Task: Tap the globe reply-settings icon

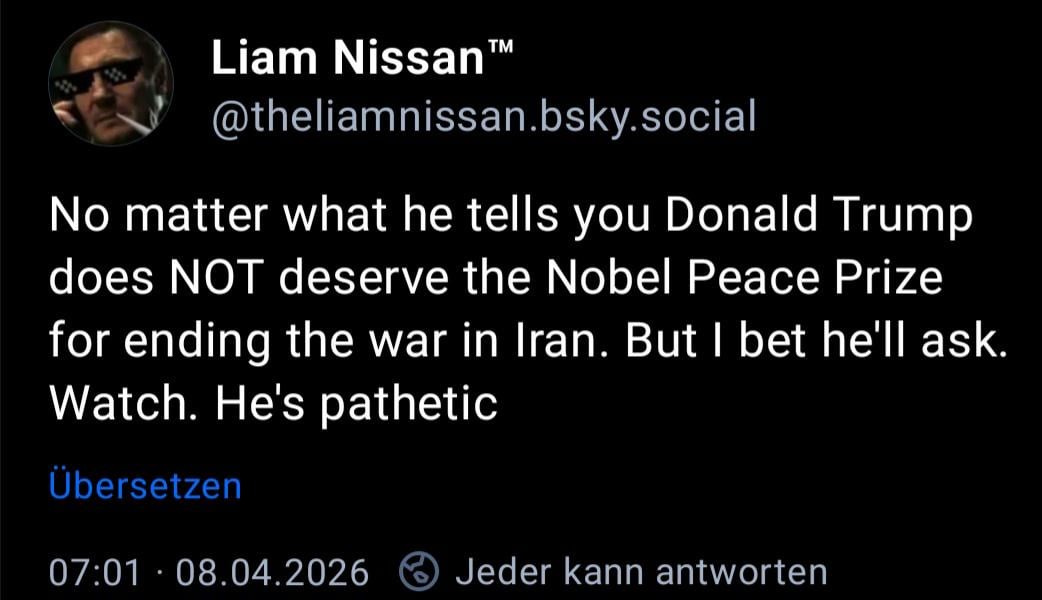Action: (x=419, y=572)
